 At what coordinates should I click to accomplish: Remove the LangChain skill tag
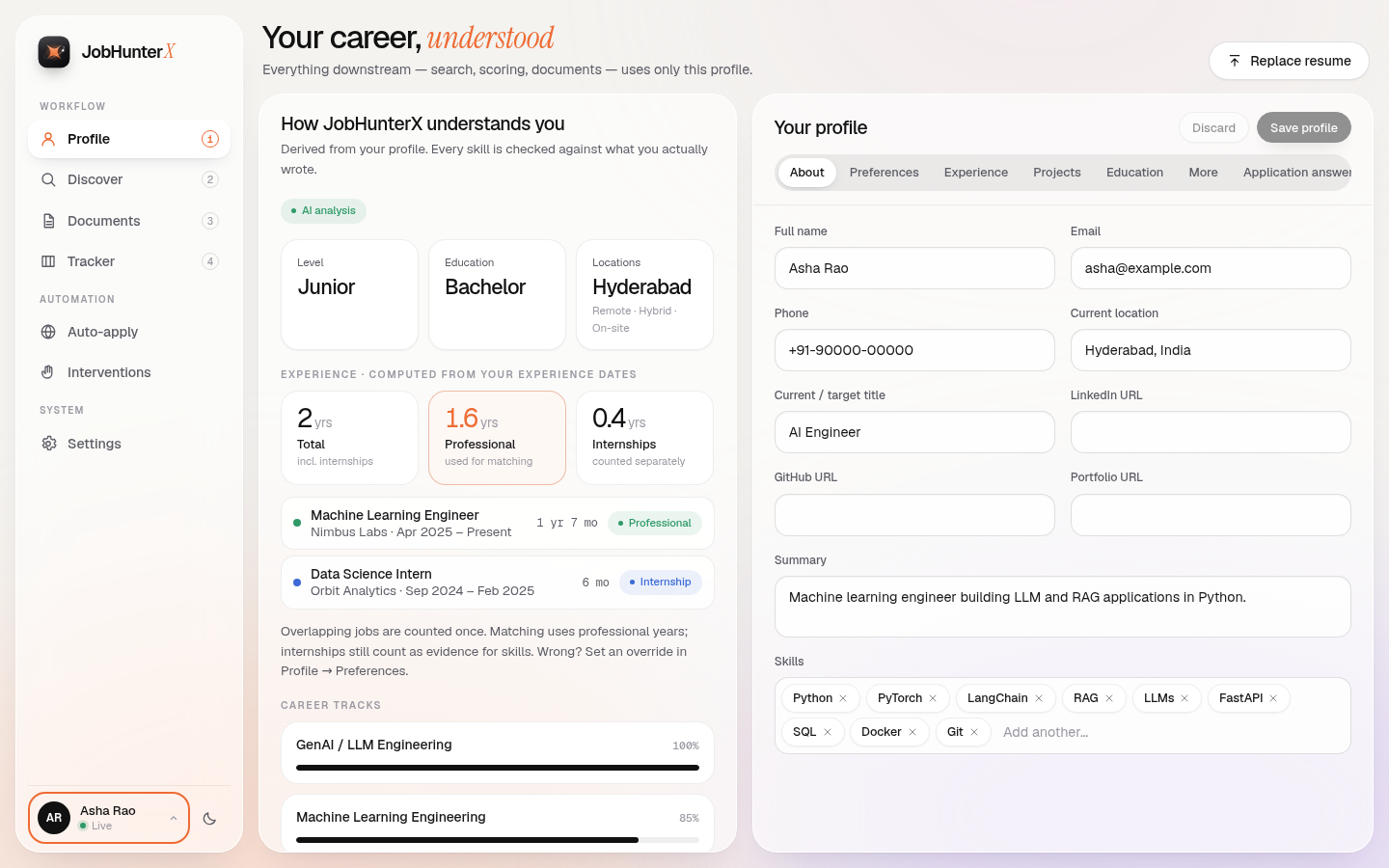click(1039, 698)
